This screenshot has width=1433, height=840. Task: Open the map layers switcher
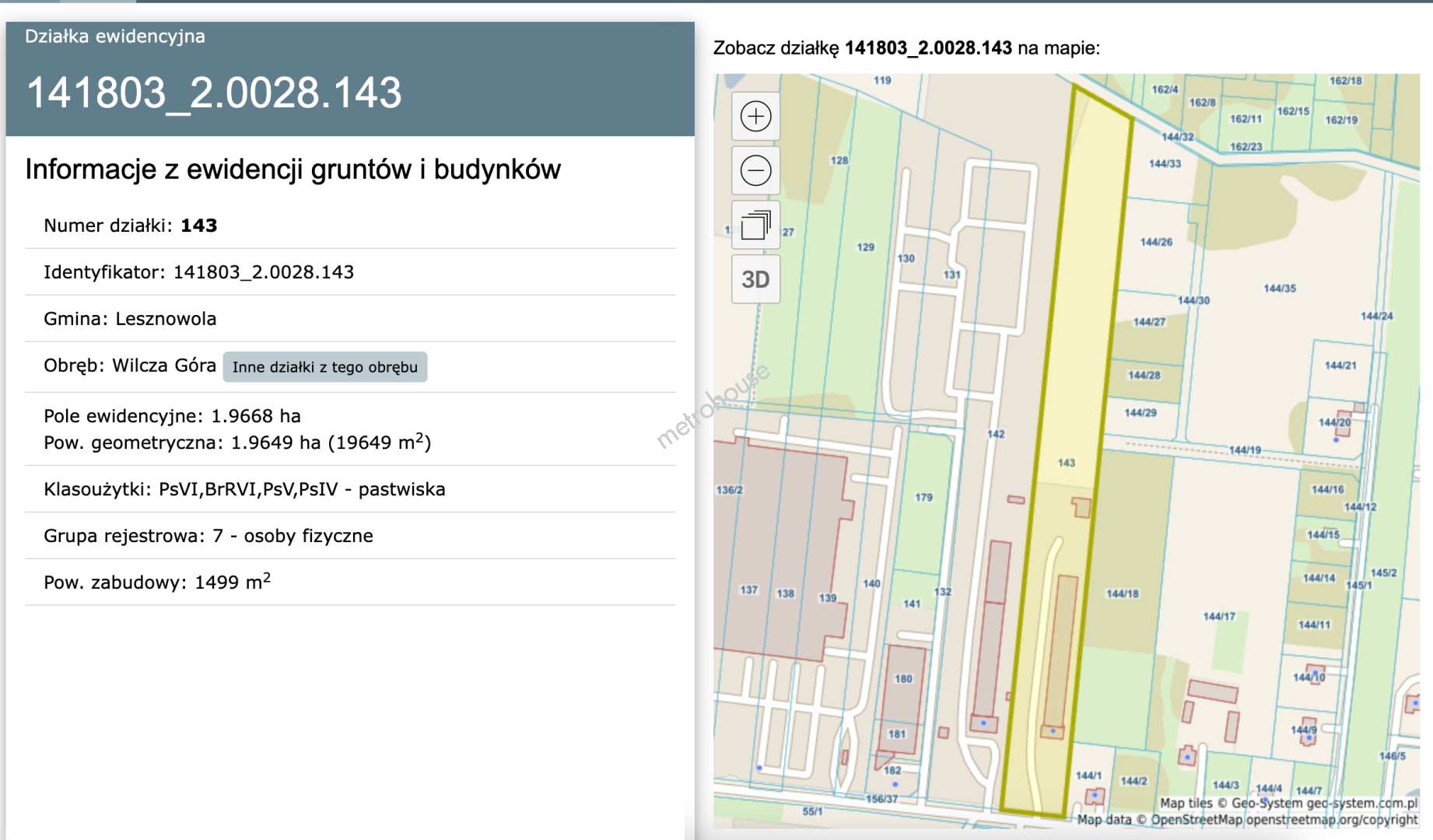[755, 226]
